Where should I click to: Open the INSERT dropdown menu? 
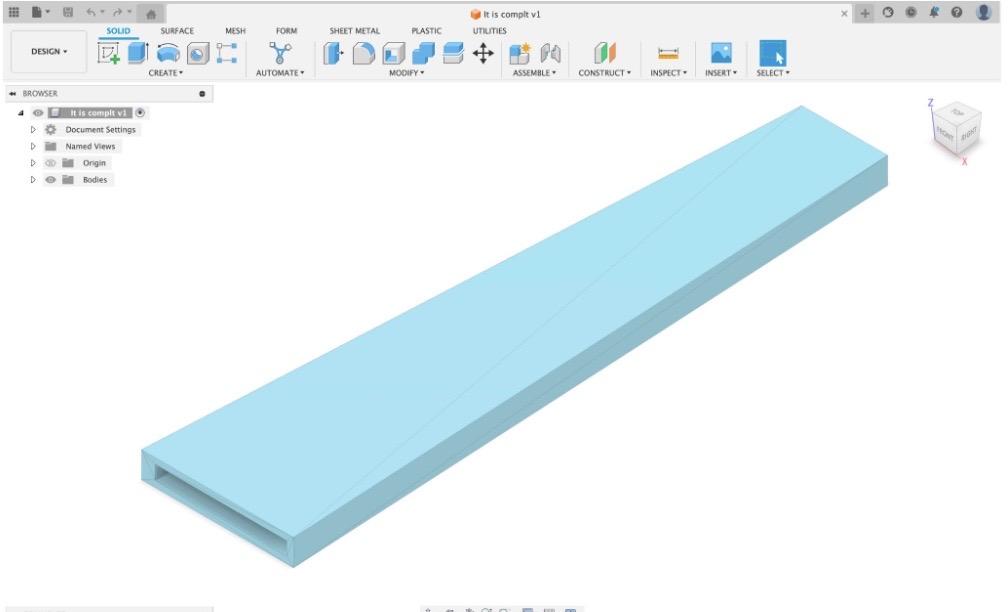coord(721,73)
